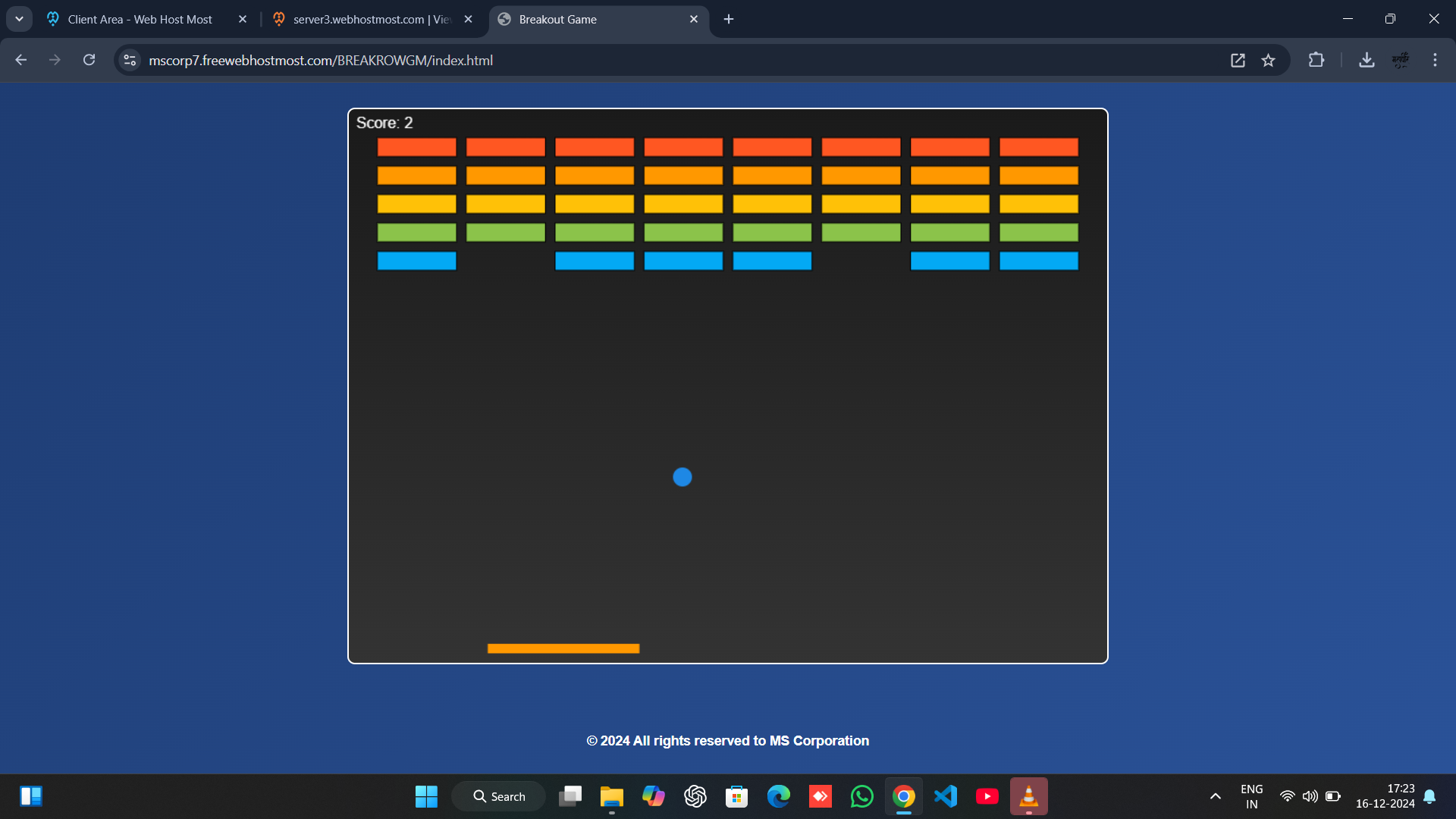The height and width of the screenshot is (819, 1456).
Task: Open the taskbar Search box
Action: click(x=499, y=796)
